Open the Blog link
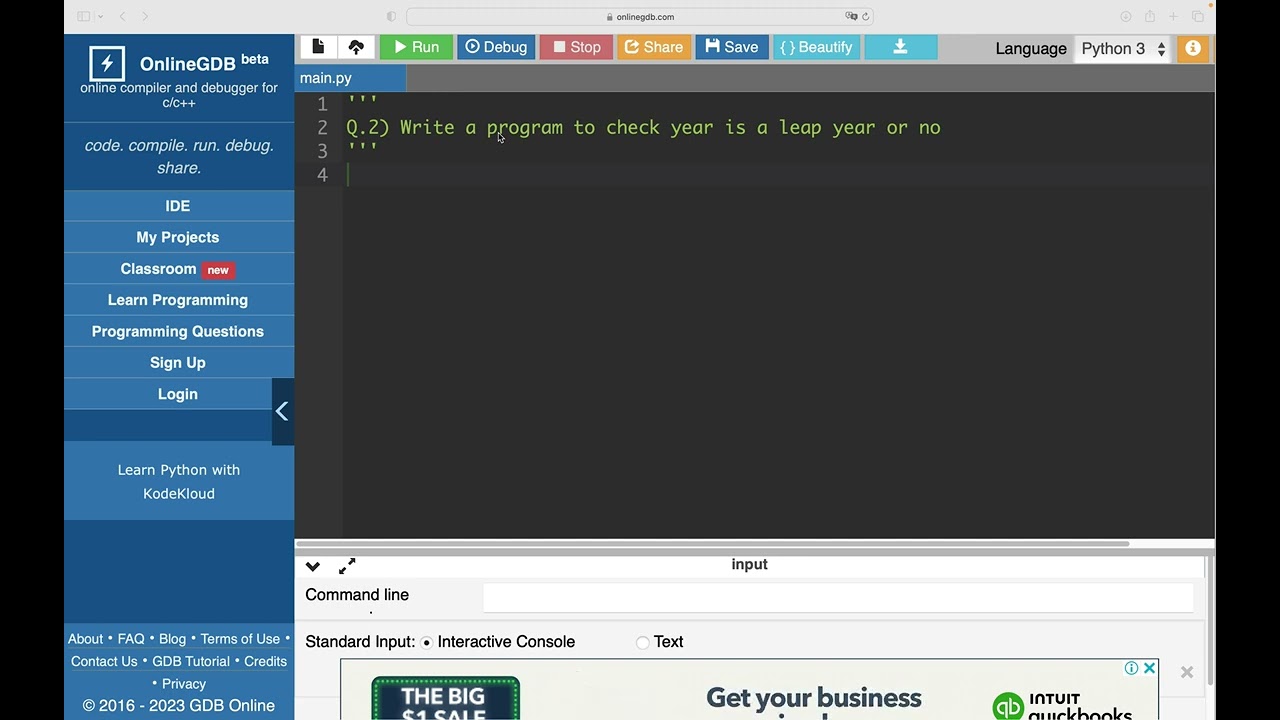The width and height of the screenshot is (1280, 720). click(x=172, y=639)
